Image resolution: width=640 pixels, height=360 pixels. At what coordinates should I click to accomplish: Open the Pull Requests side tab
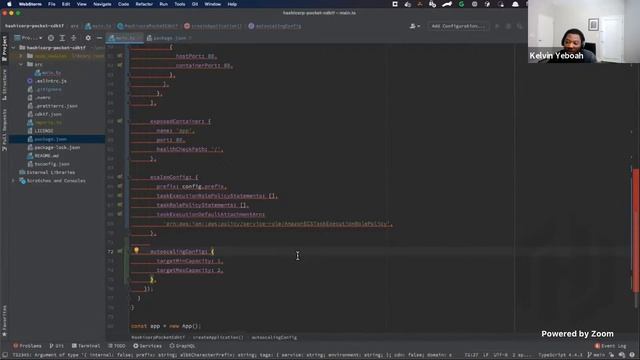point(4,130)
